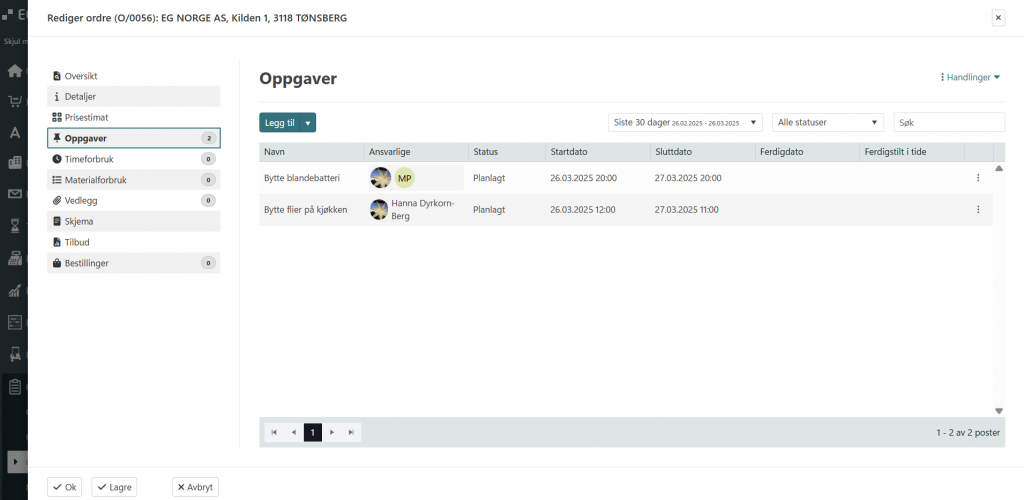Open three-dot menu for Bytte flier på kjøkken

coord(977,210)
